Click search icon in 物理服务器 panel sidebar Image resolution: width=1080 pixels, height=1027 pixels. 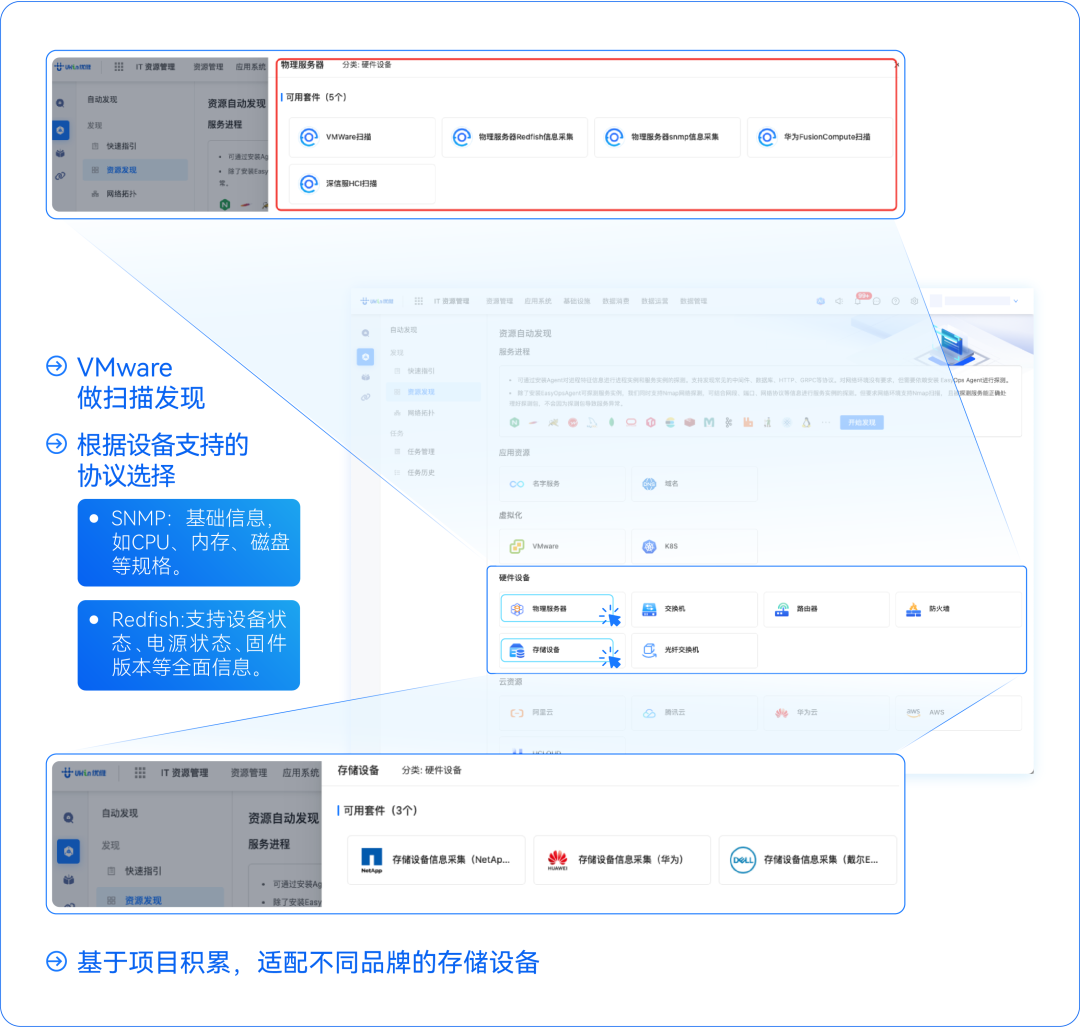[x=61, y=103]
